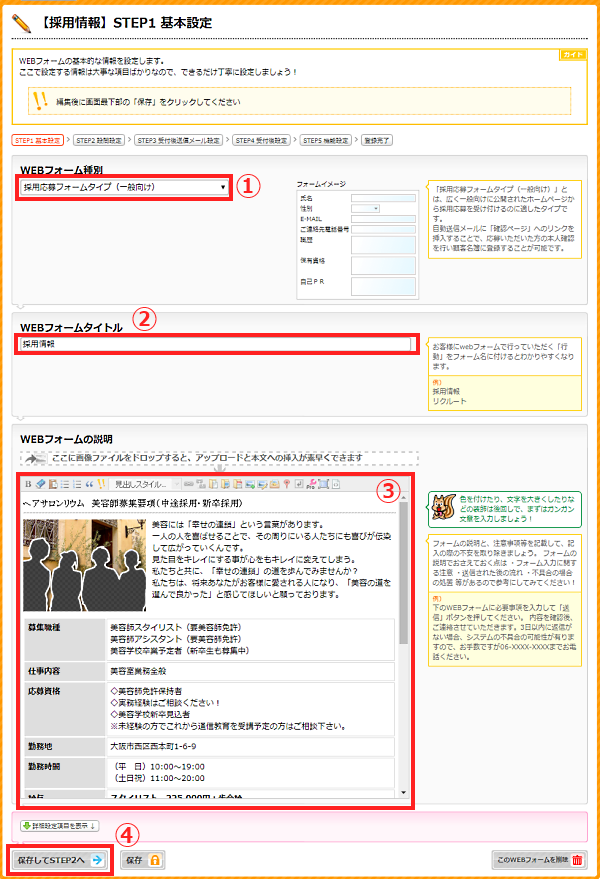Click the folder with red calendar icon
The height and width of the screenshot is (879, 600).
[238, 484]
